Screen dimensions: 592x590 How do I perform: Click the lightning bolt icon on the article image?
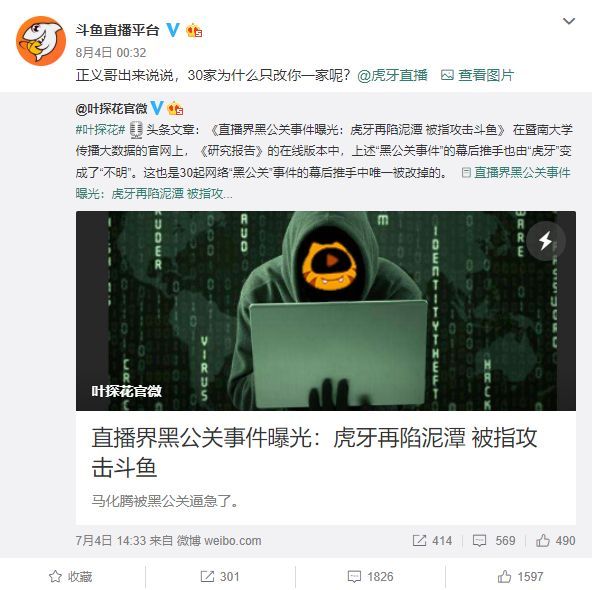(x=545, y=241)
